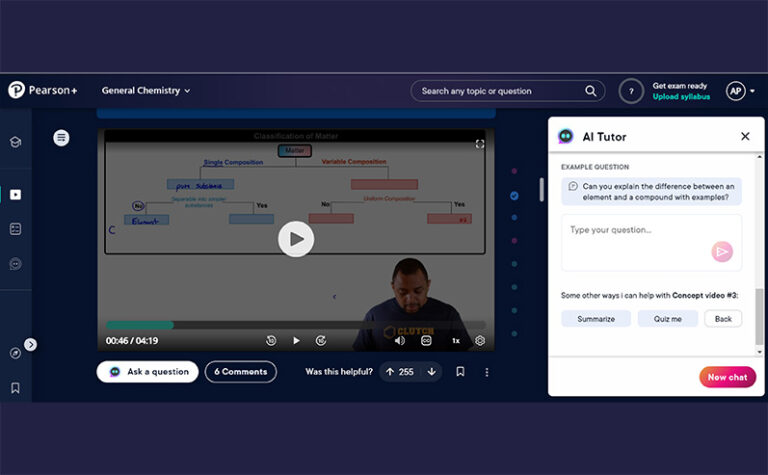Screen dimensions: 768x475
Task: Select the Quiz me option
Action: point(667,319)
